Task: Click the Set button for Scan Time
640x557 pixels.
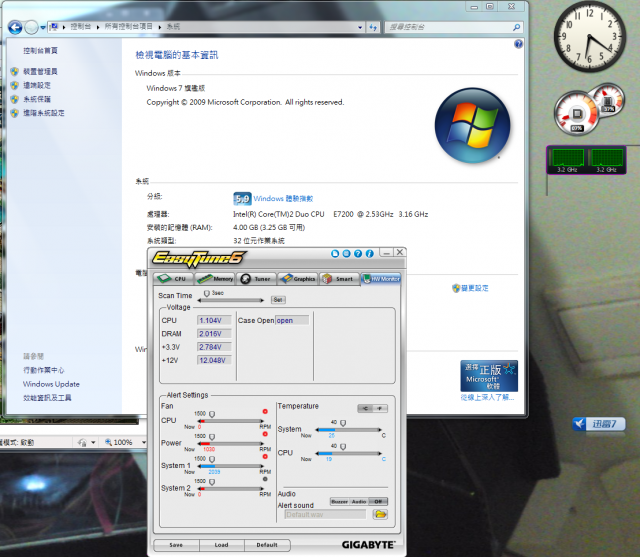Action: tap(278, 300)
